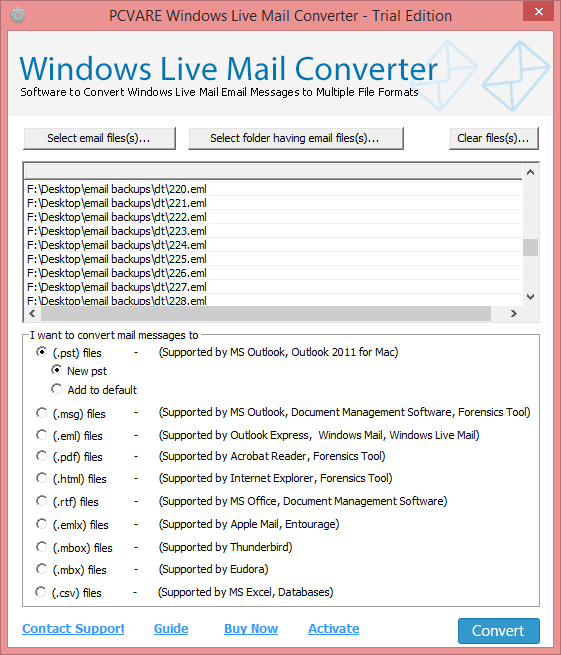
Task: Select the 221.eml file row
Action: tap(273, 203)
